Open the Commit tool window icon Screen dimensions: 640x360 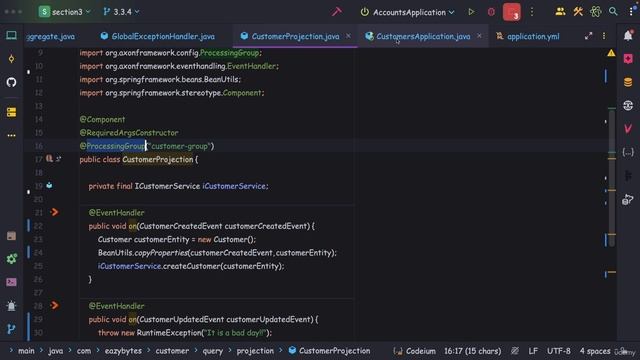[x=11, y=59]
